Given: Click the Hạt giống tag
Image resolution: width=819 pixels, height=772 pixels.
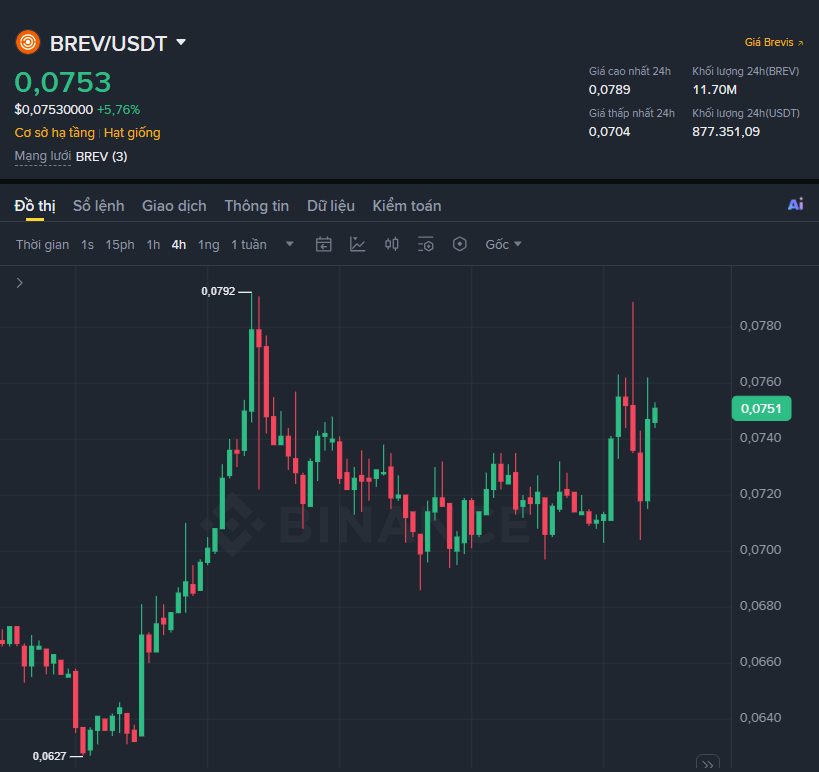Looking at the screenshot, I should pos(132,133).
